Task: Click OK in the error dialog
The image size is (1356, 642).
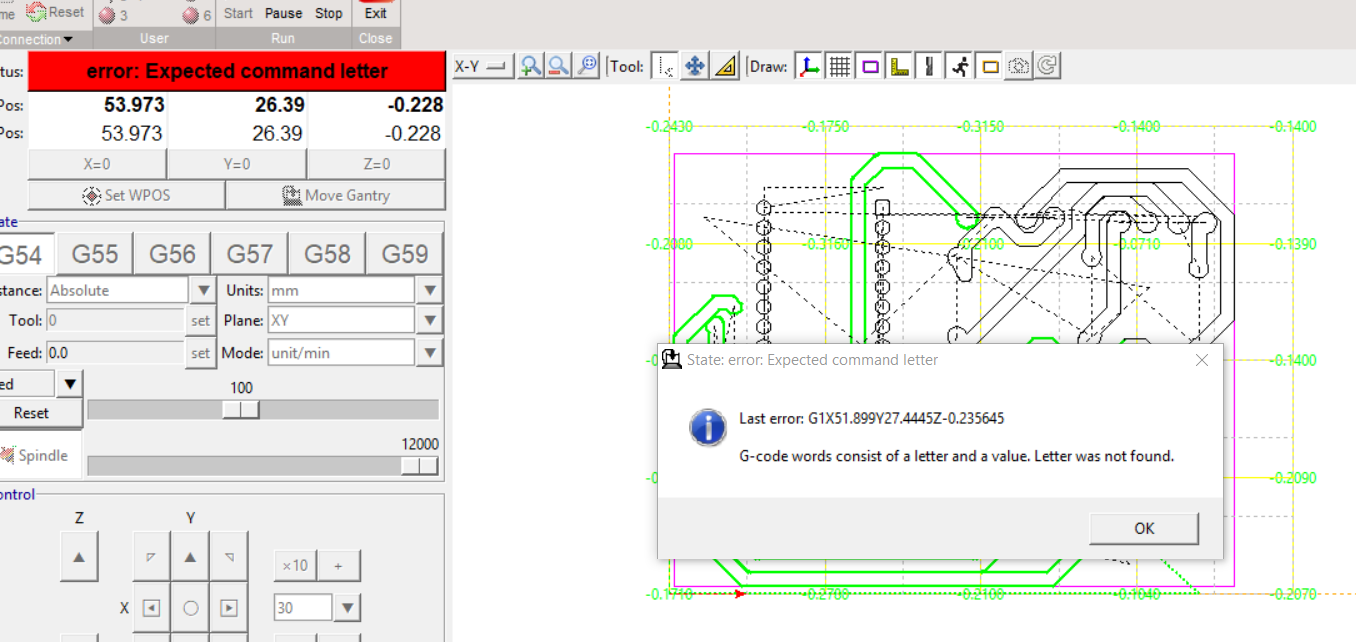Action: tap(1144, 528)
